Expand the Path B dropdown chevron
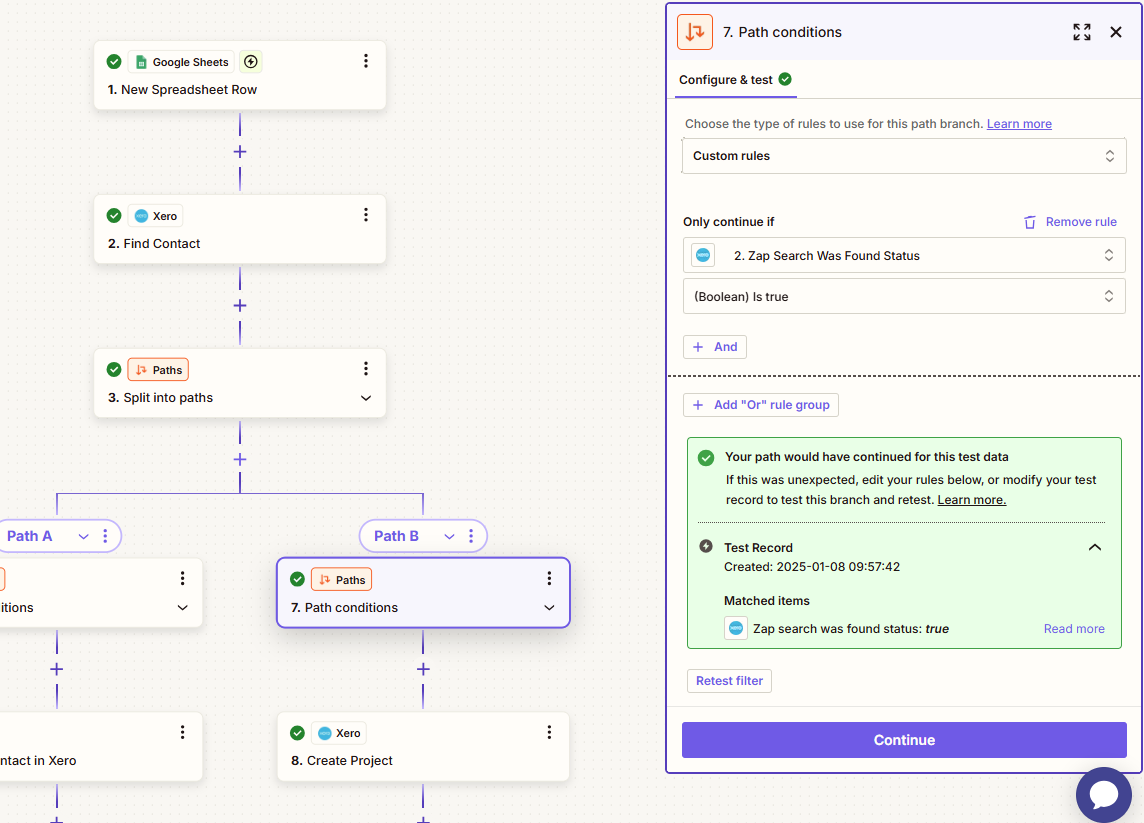 [449, 536]
